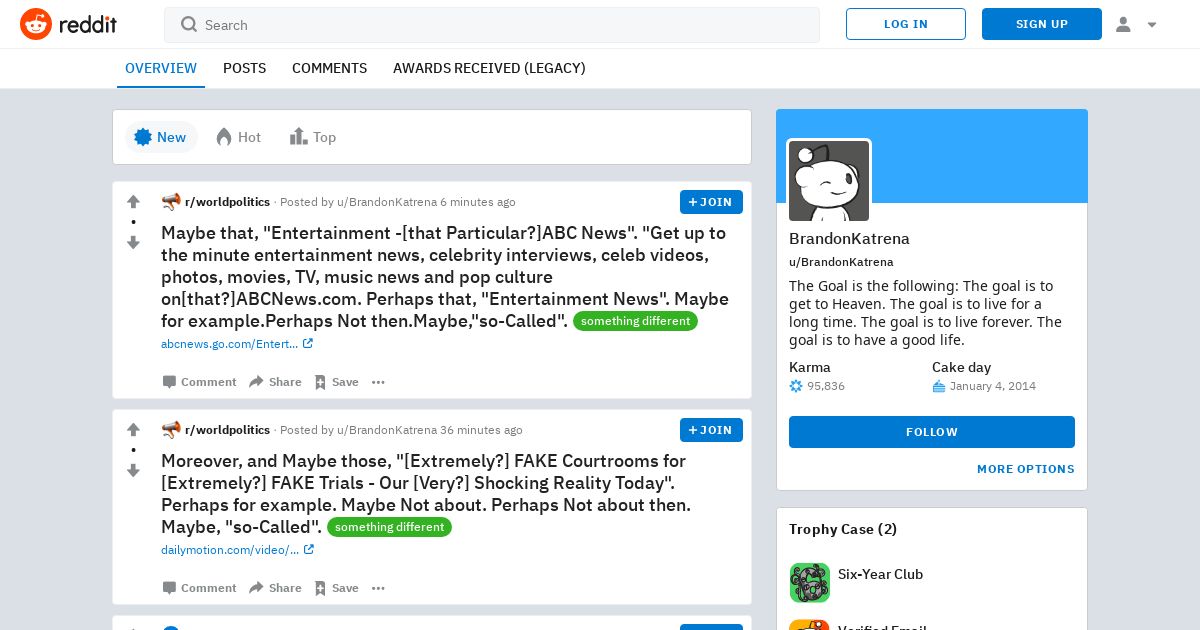Viewport: 1200px width, 630px height.
Task: Open r/worldpolitics link on FAKE Courtrooms post
Action: pos(227,430)
